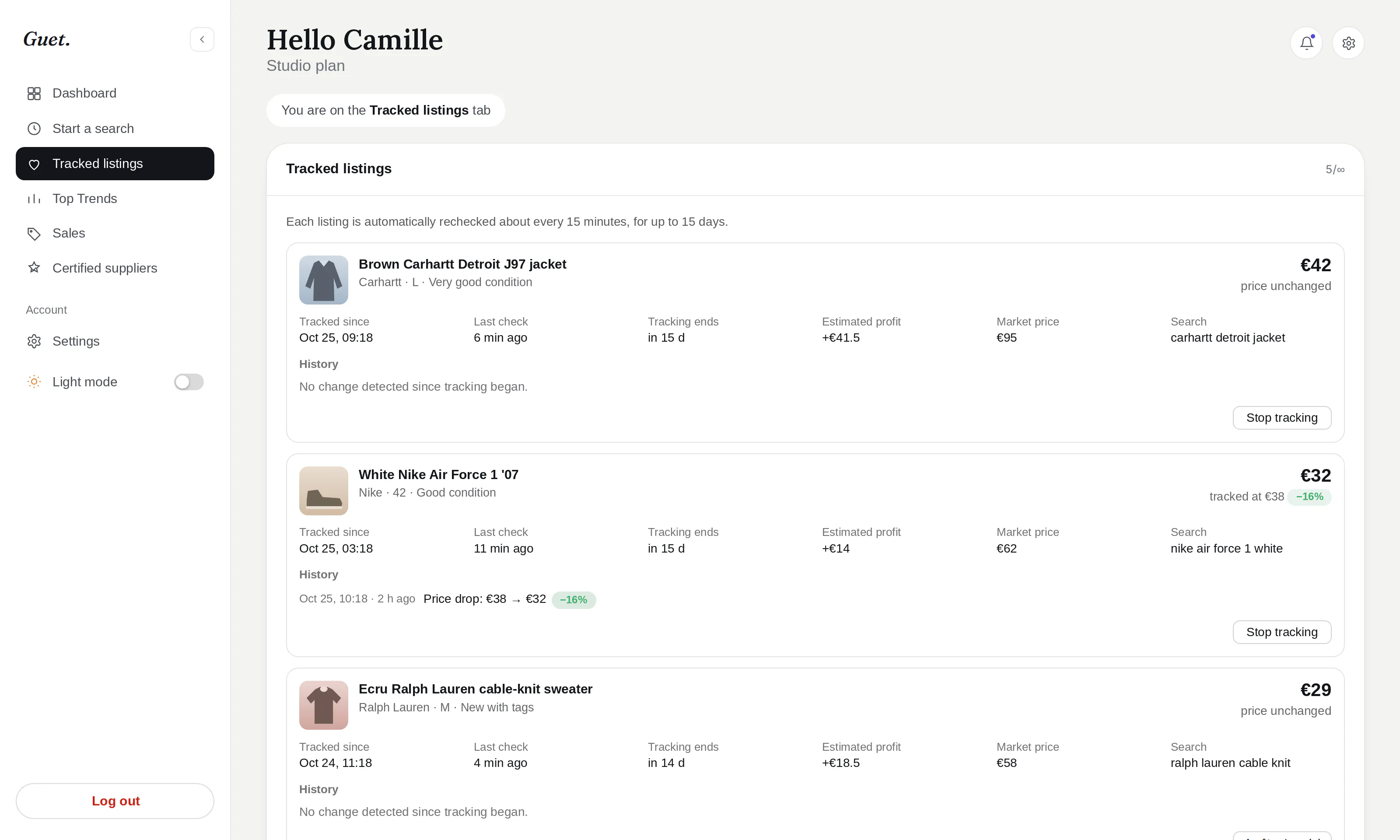Click the Dashboard grid icon

point(34,93)
